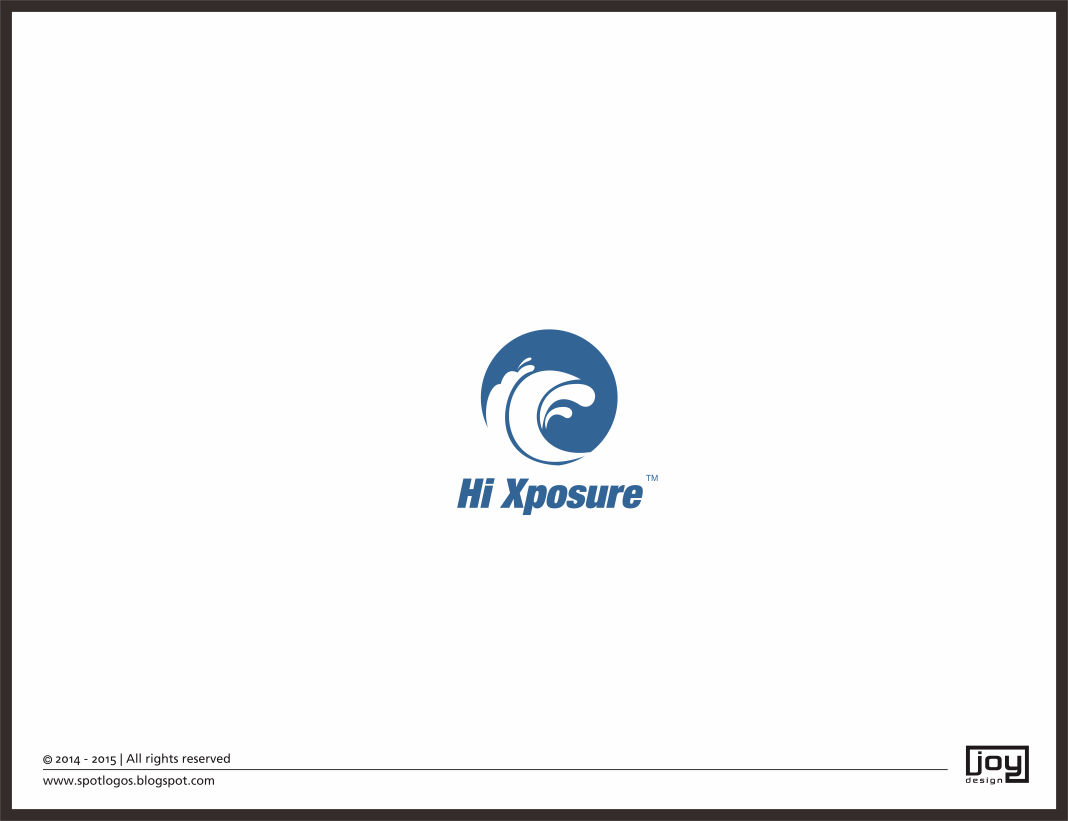Viewport: 1068px width, 821px height.
Task: Select the Hi Xposure wordmark
Action: [x=551, y=493]
